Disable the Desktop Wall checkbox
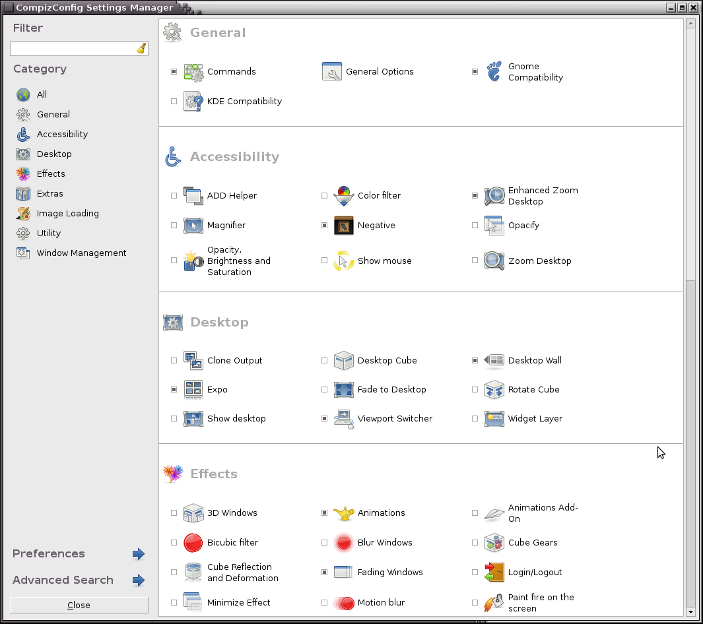 click(x=475, y=361)
